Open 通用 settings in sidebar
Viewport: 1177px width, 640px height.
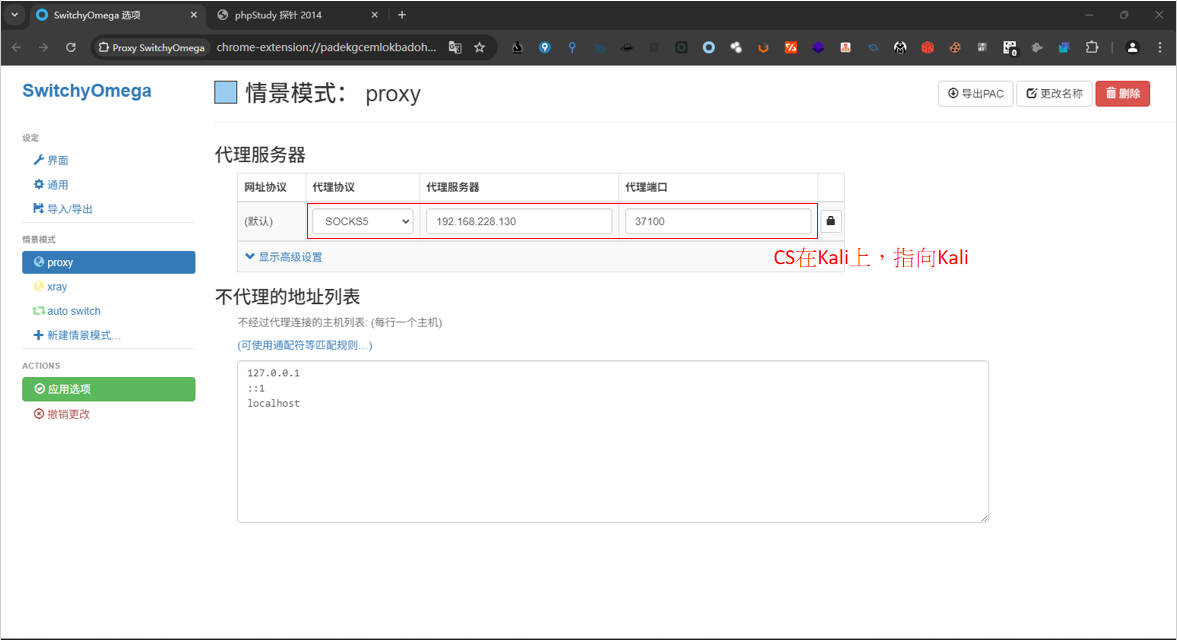51,185
